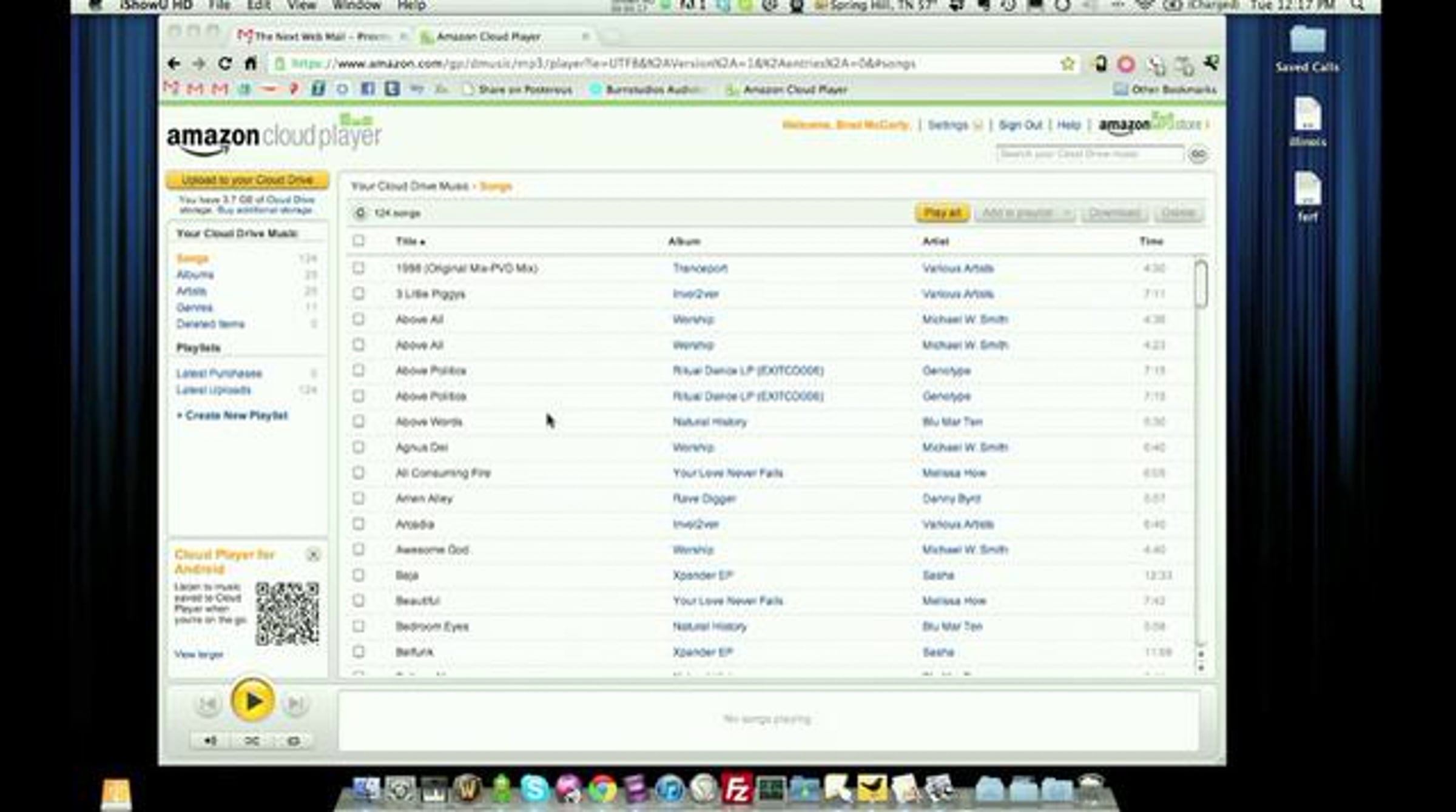Click the song list scrollbar thumb

click(1201, 284)
